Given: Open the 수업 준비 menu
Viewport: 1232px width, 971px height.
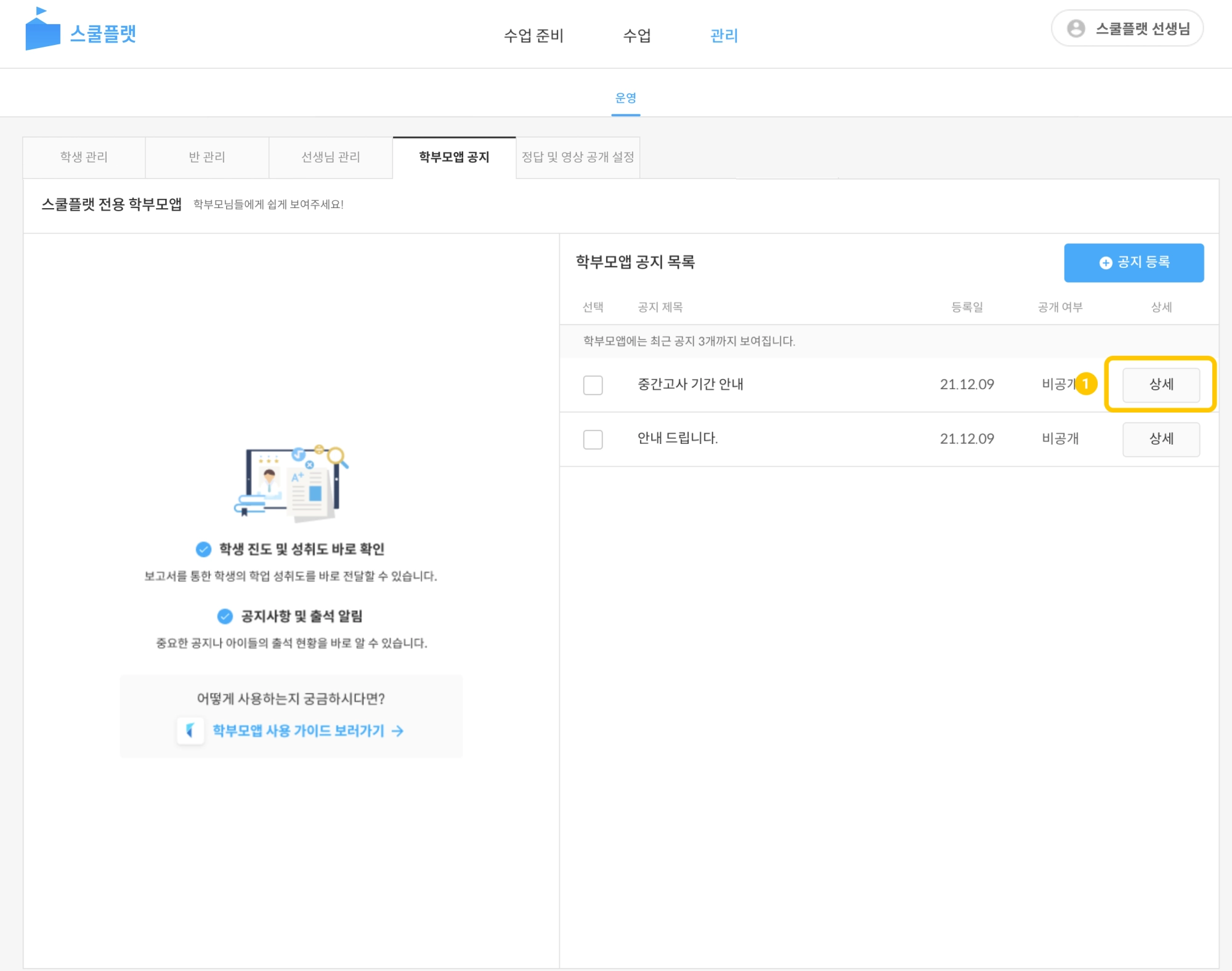Looking at the screenshot, I should click(x=533, y=36).
